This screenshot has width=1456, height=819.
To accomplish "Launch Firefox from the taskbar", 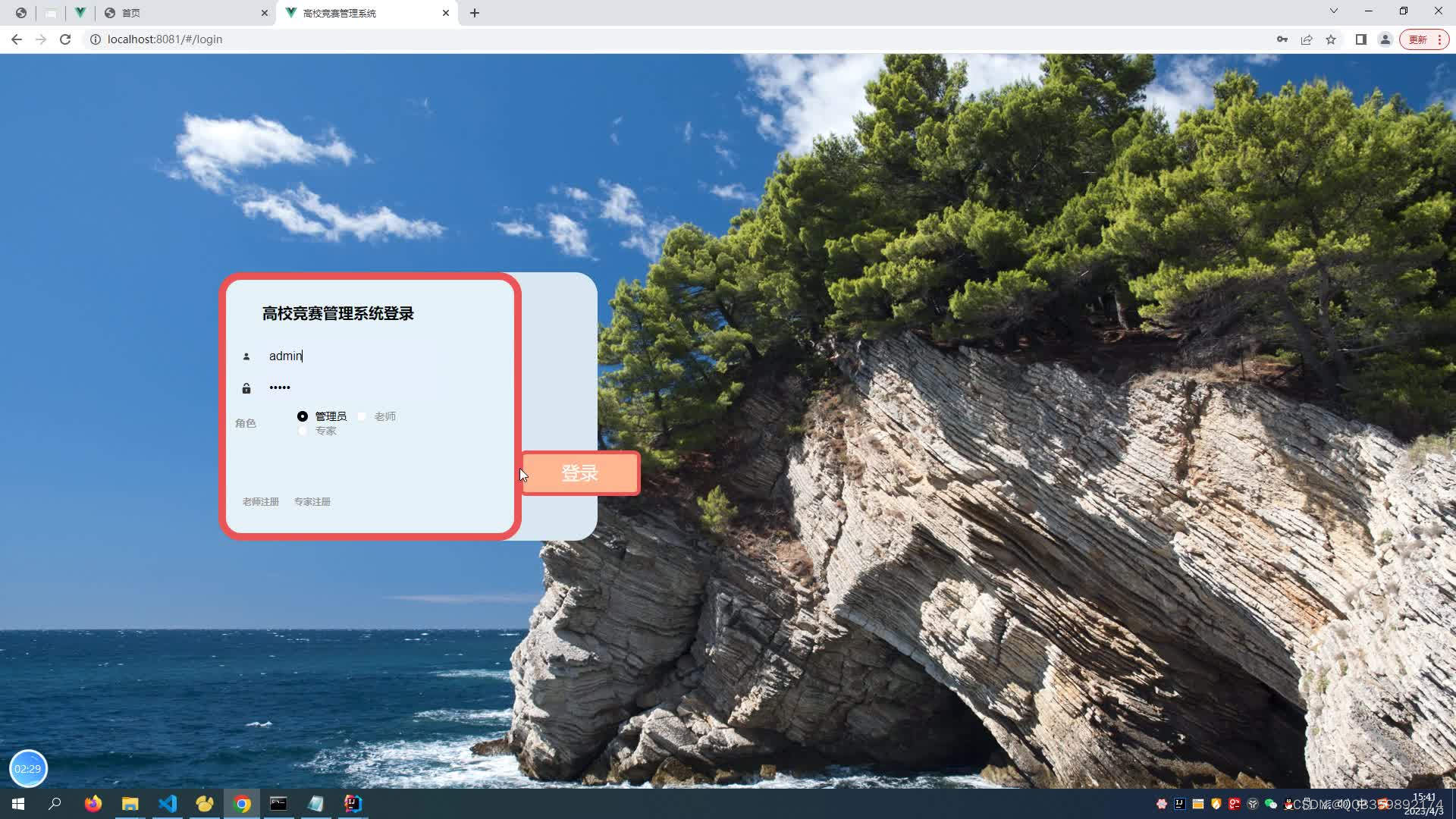I will pos(93,804).
